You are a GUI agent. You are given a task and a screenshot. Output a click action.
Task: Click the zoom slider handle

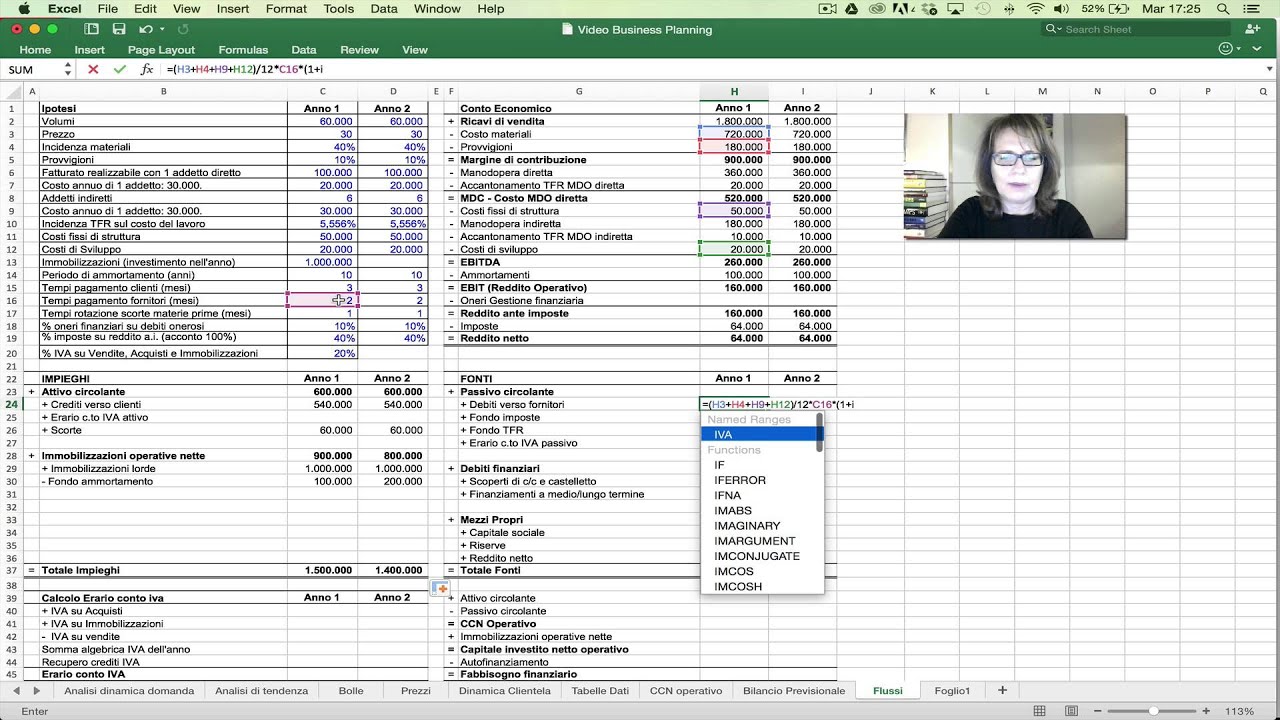tap(1153, 711)
